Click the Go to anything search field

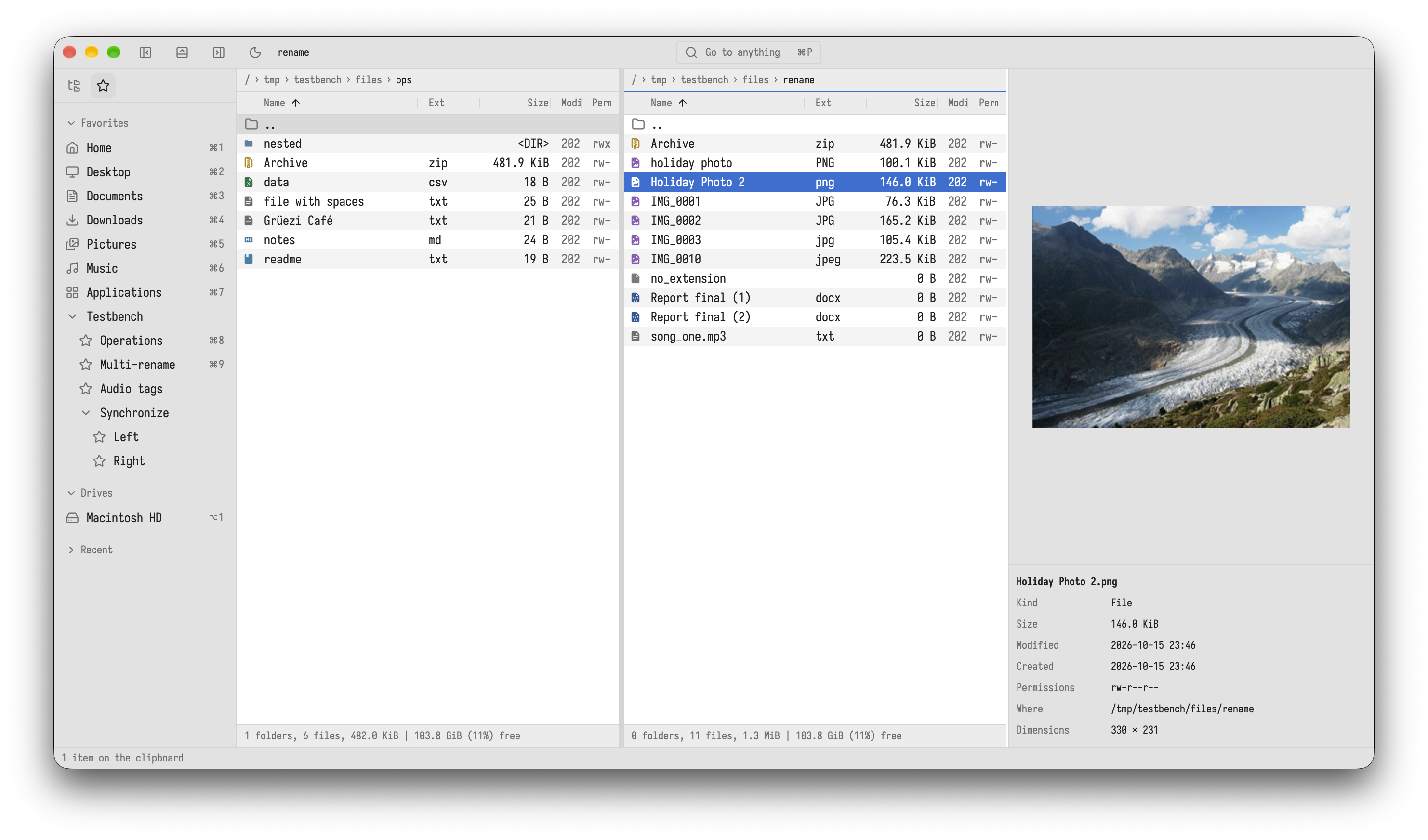[x=748, y=52]
